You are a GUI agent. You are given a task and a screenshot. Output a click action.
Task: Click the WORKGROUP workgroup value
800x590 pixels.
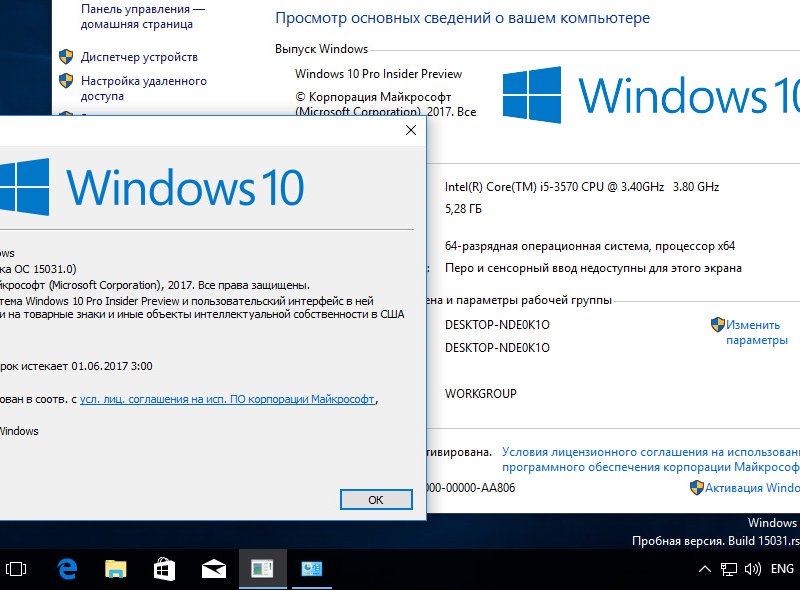click(481, 394)
